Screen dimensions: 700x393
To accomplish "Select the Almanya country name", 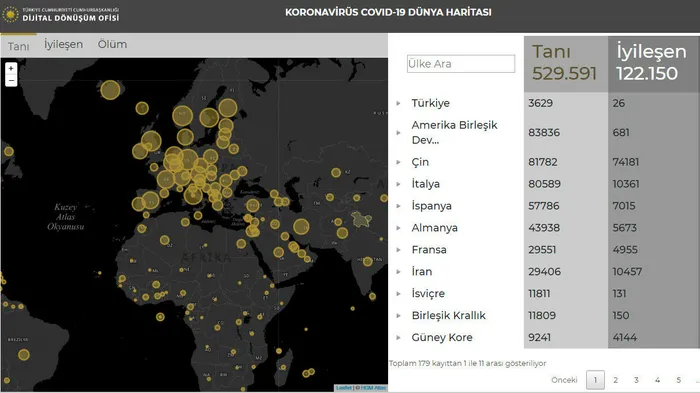I will point(434,228).
